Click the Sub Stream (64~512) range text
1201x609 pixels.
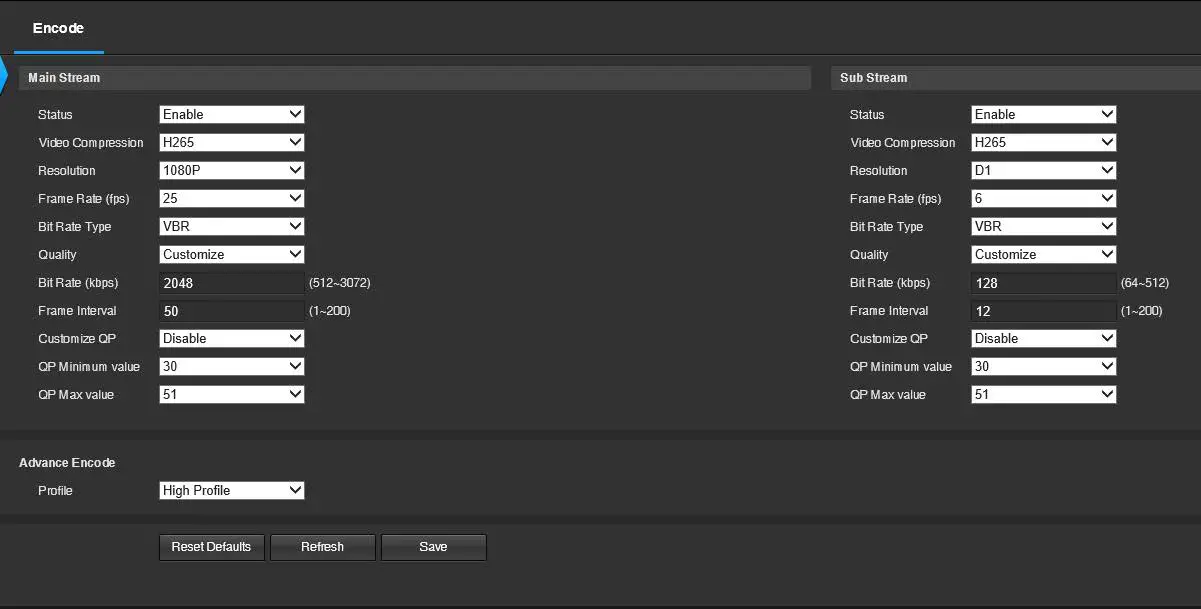click(1145, 283)
